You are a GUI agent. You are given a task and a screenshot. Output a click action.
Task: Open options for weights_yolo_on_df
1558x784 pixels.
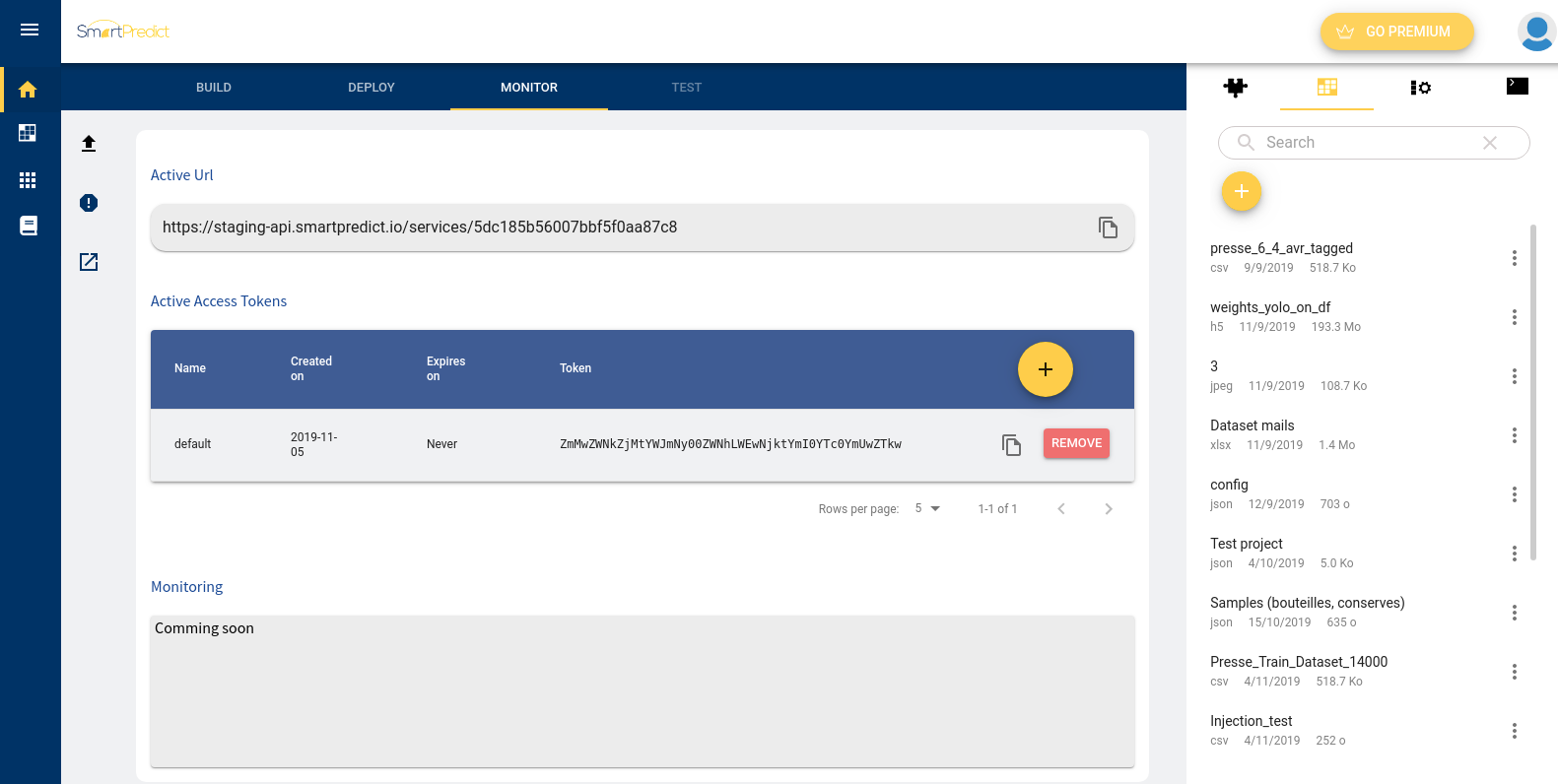(x=1514, y=317)
